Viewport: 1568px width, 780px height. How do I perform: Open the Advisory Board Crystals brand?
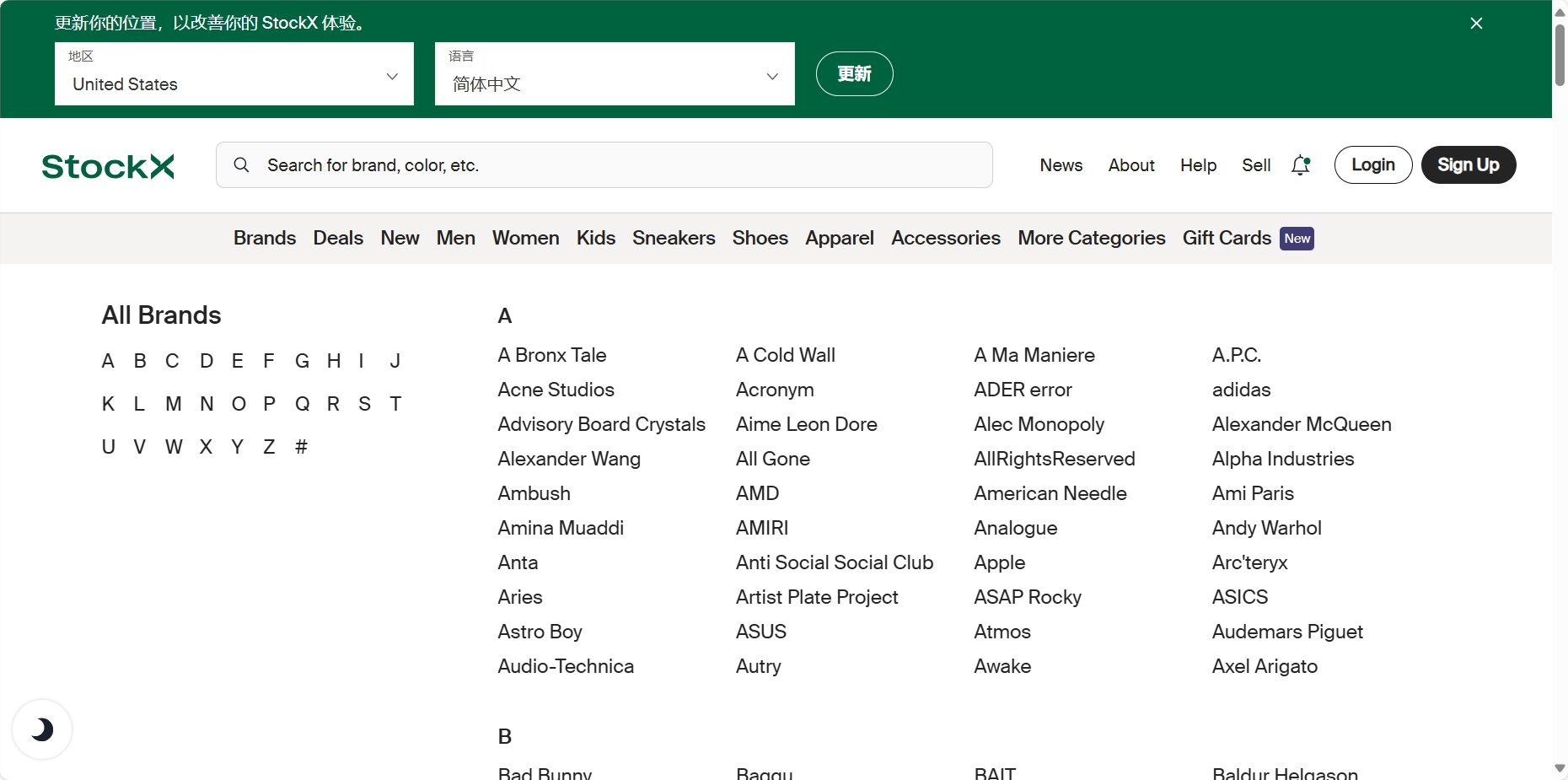[602, 425]
